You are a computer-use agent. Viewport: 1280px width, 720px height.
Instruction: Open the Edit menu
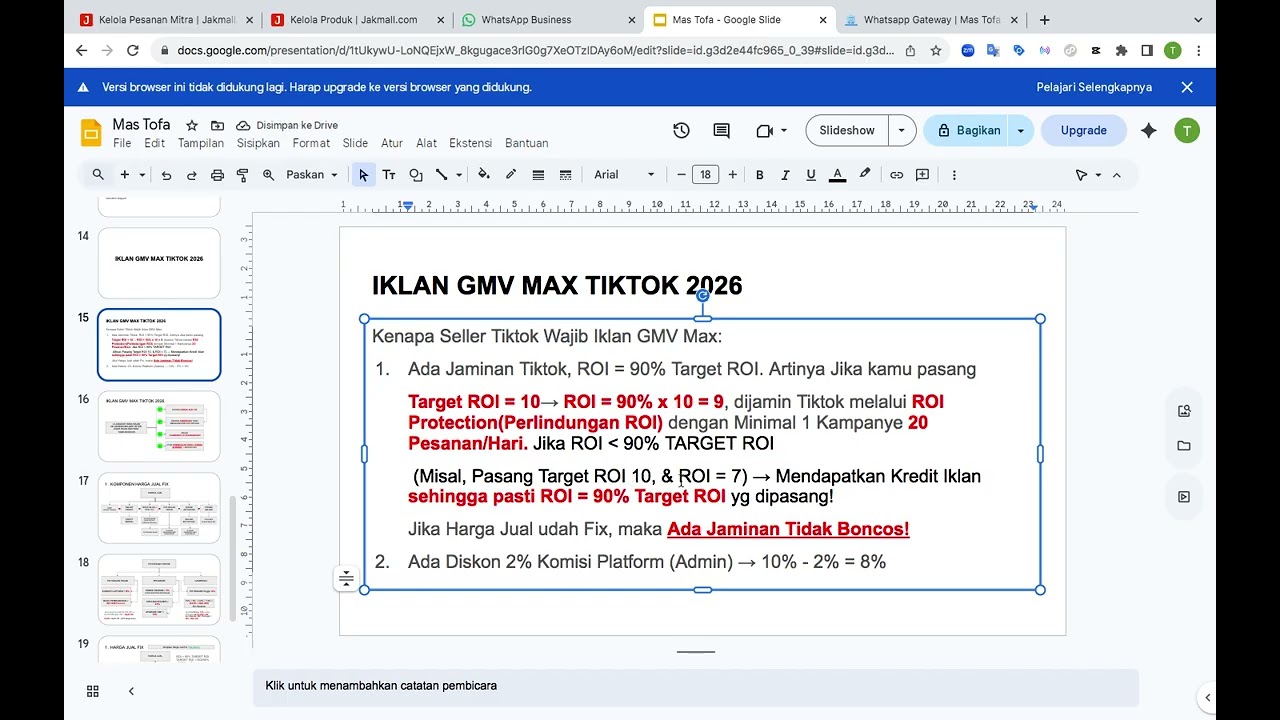pyautogui.click(x=154, y=143)
